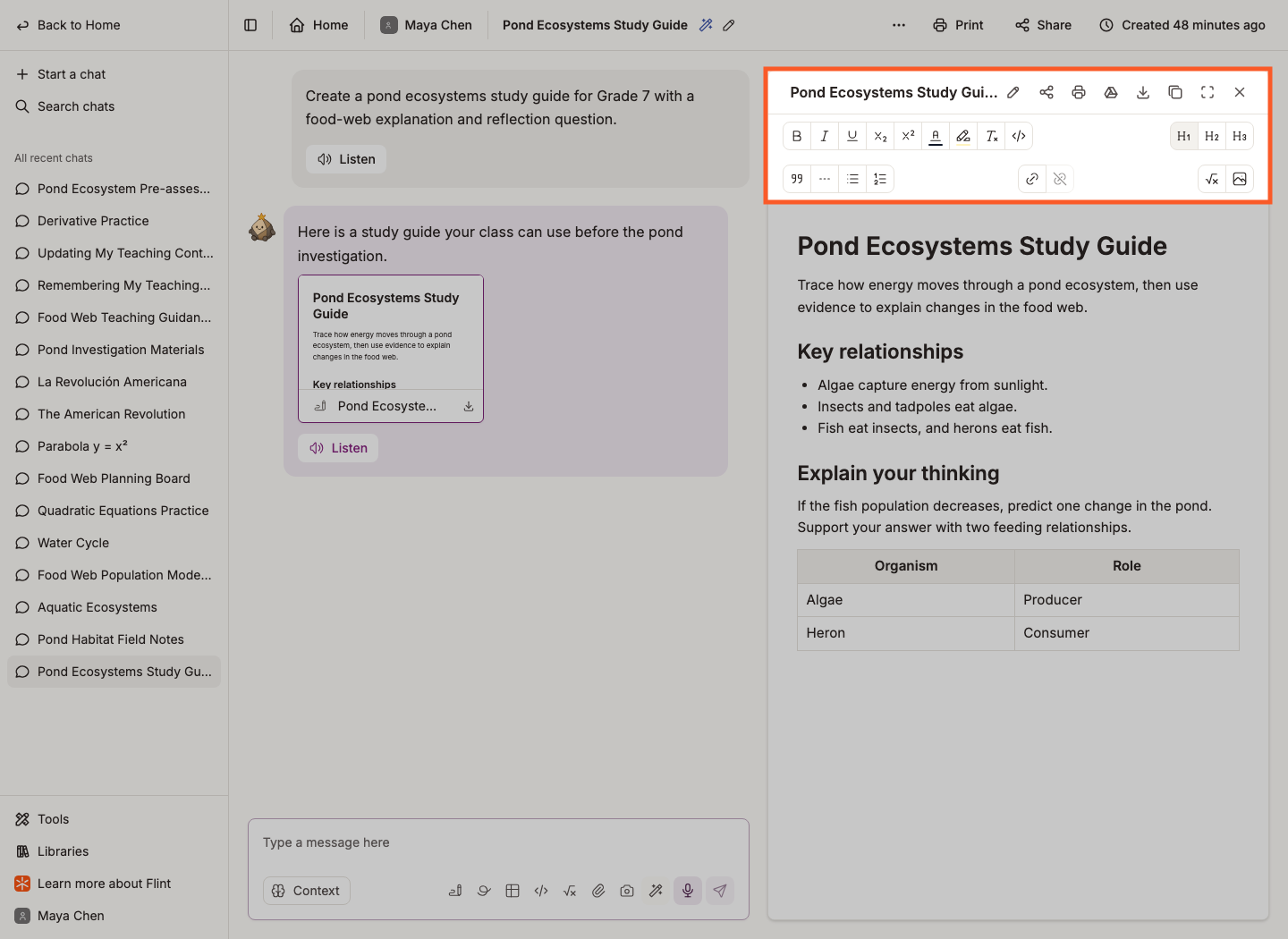
Task: Save document to Google Drive
Action: click(x=1111, y=92)
